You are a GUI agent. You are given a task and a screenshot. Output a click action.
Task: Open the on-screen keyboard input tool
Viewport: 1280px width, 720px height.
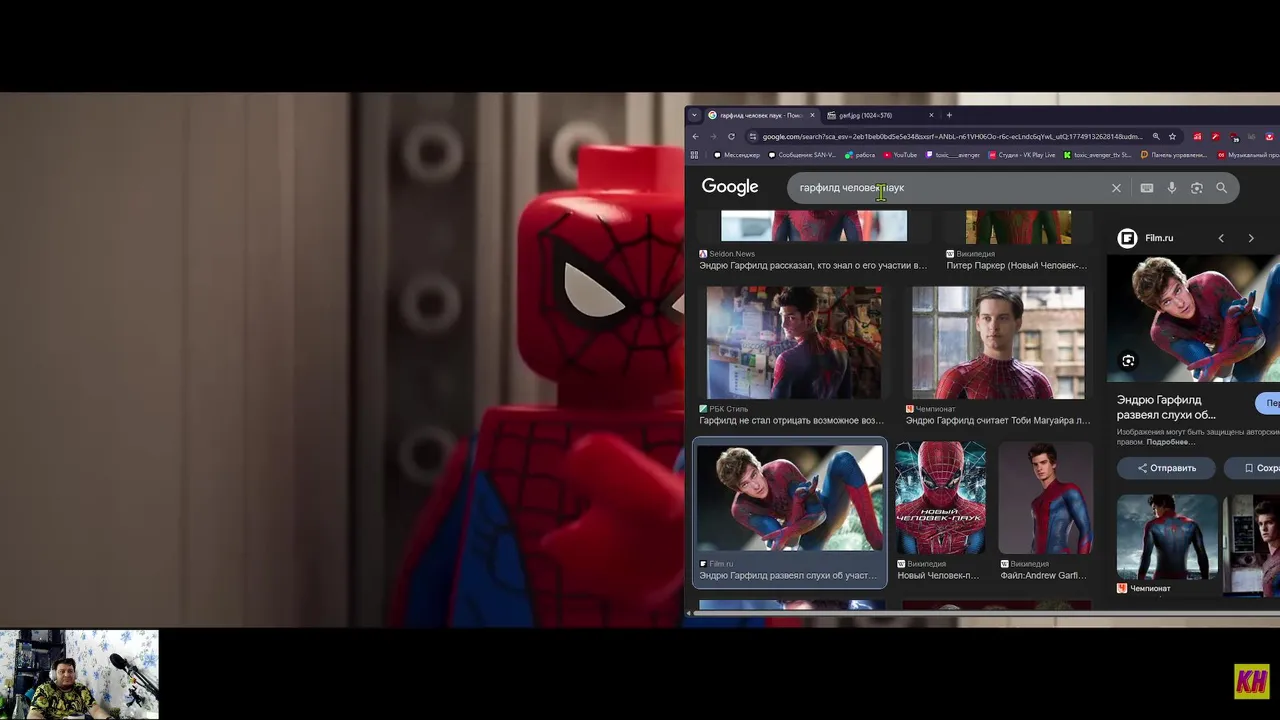click(1147, 188)
